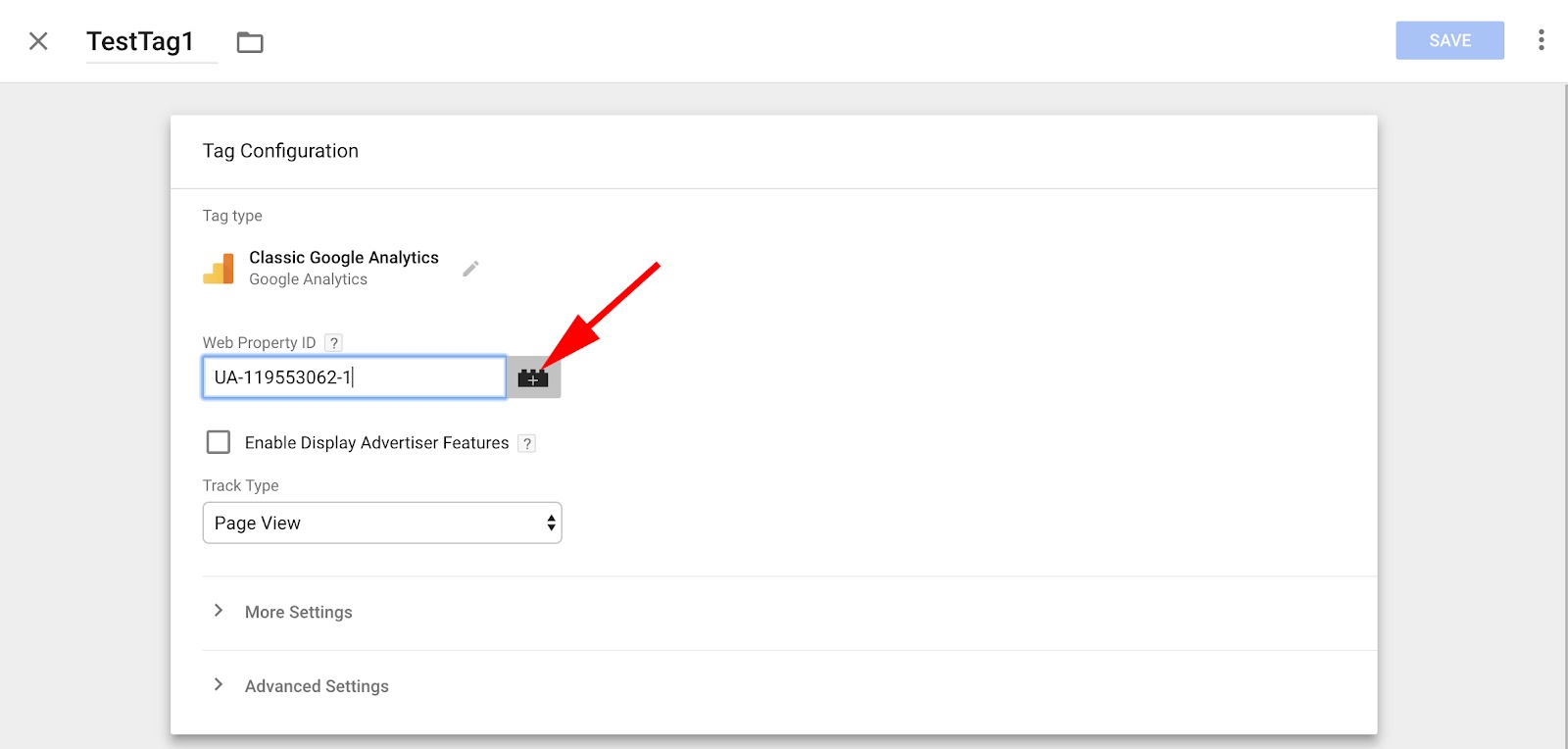Viewport: 1568px width, 749px height.
Task: Expand the Advanced Settings section
Action: (x=317, y=686)
